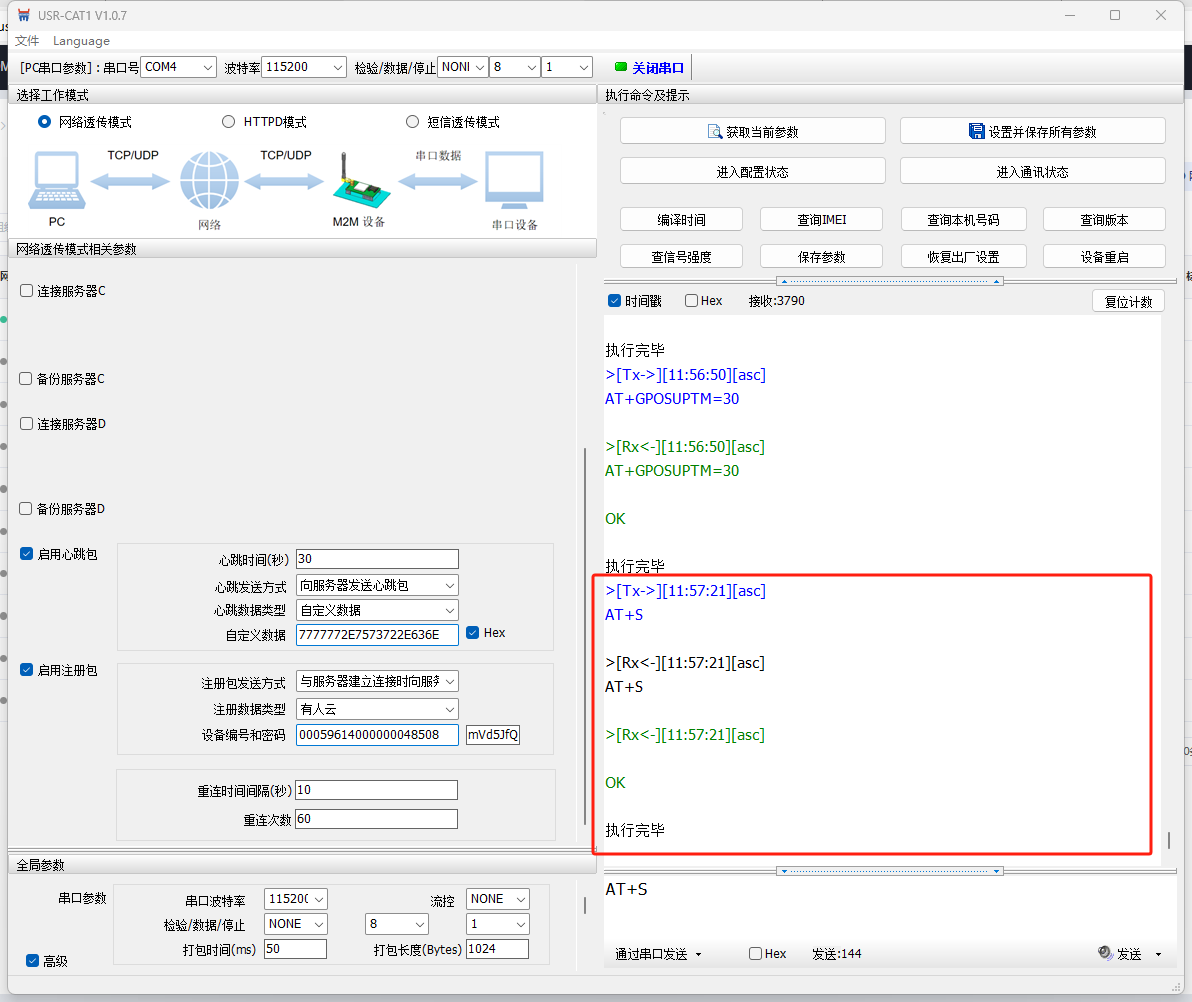
Task: Click the 查询IMEI button
Action: tap(821, 220)
